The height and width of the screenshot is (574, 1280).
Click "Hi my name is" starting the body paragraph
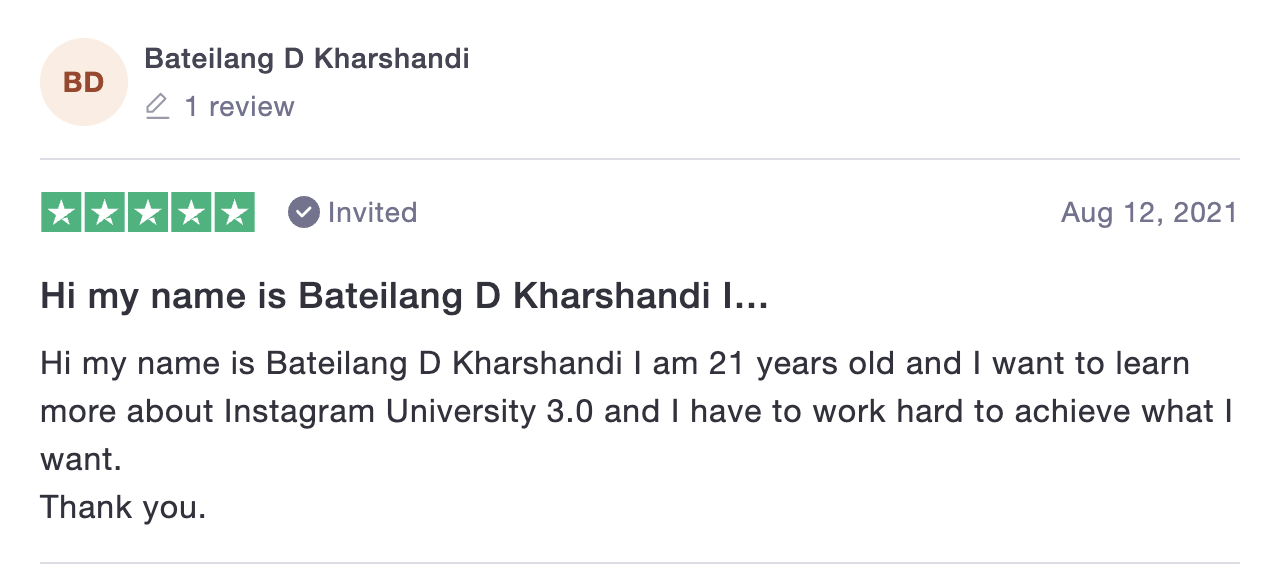point(149,364)
